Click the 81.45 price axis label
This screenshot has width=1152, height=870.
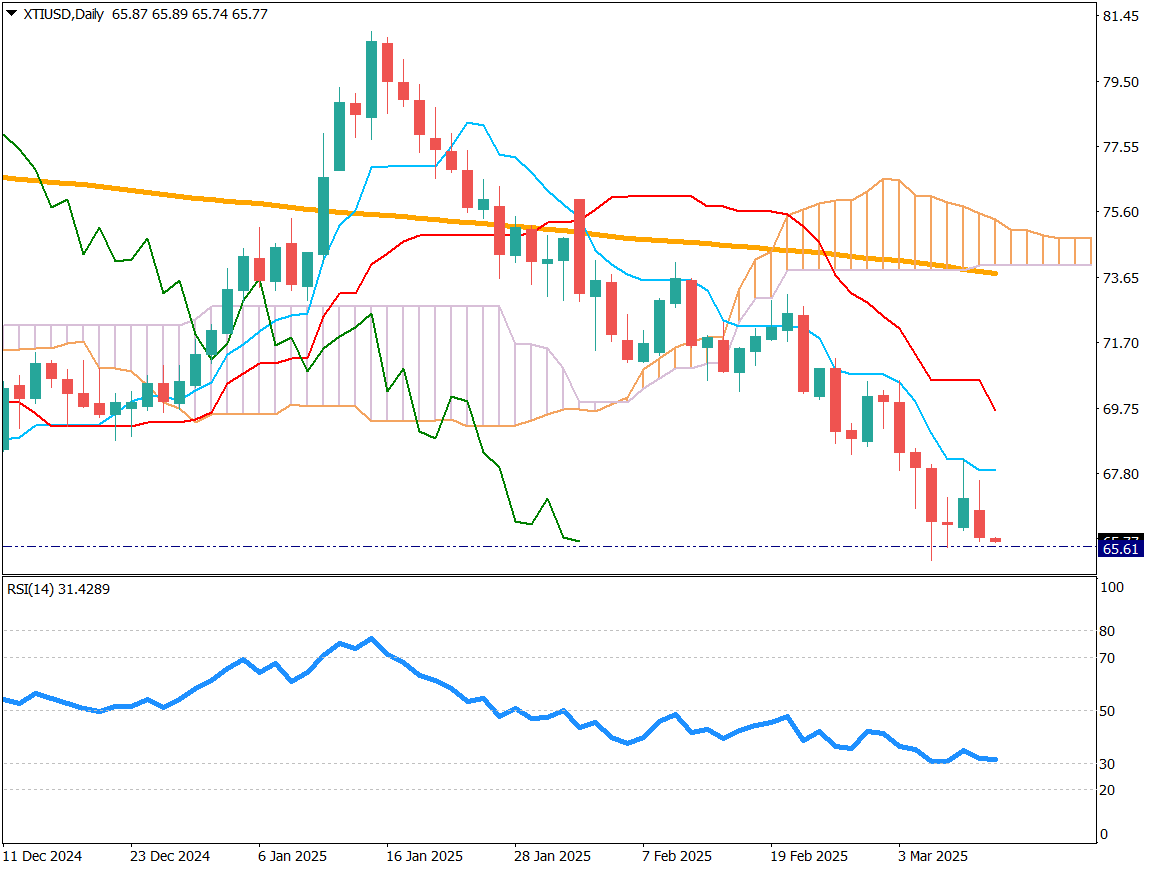point(1119,16)
